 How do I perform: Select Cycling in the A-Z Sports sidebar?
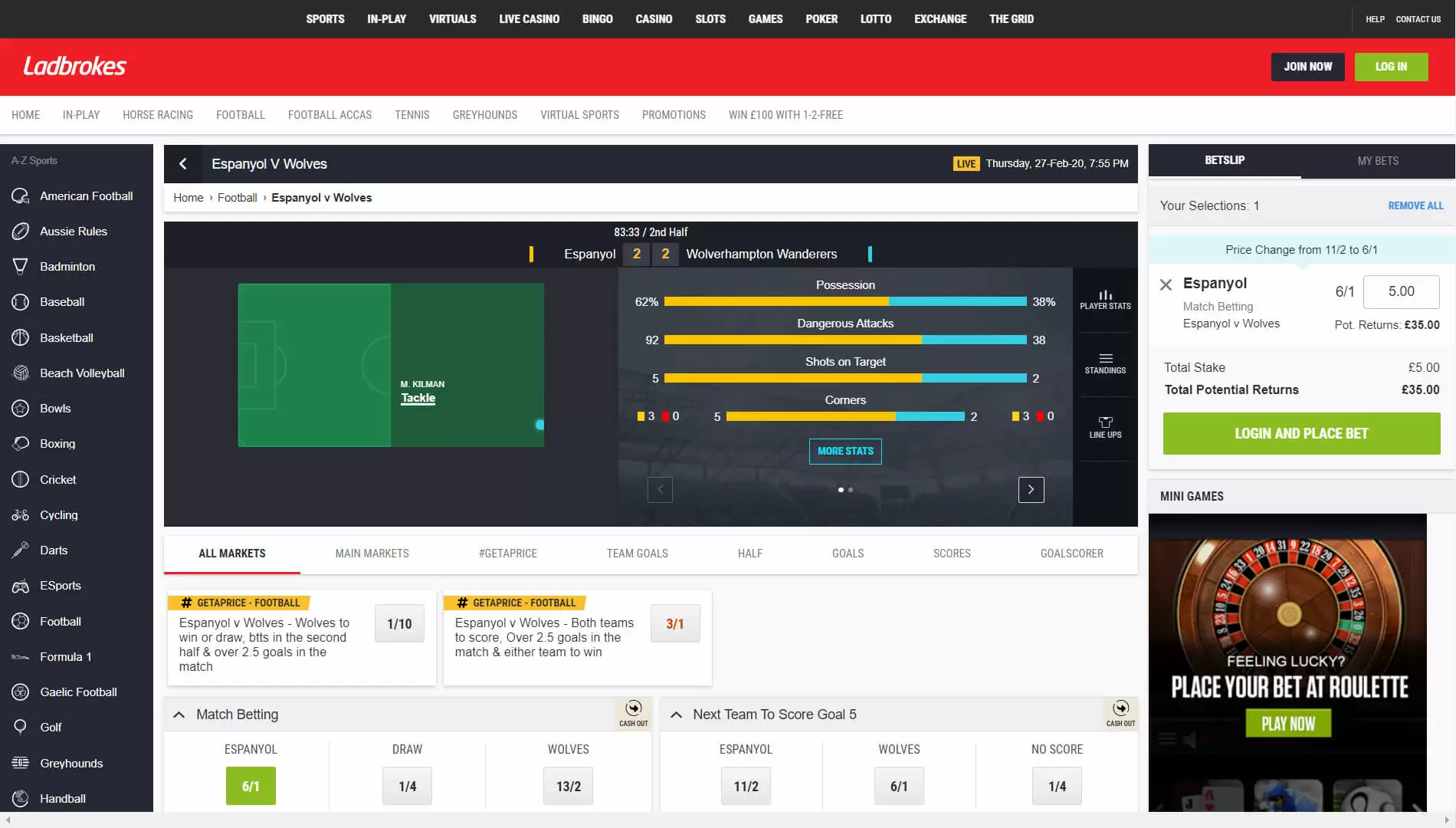58,515
